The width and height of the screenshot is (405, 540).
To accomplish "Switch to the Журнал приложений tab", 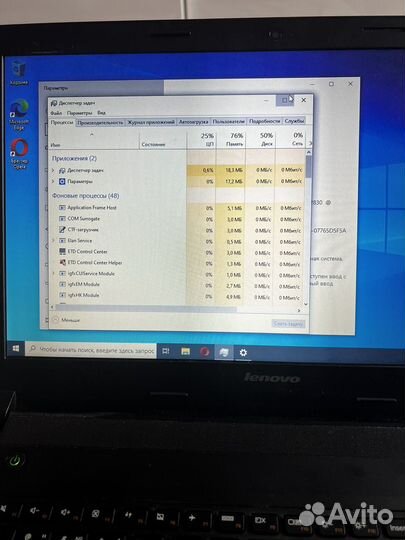I will (151, 122).
